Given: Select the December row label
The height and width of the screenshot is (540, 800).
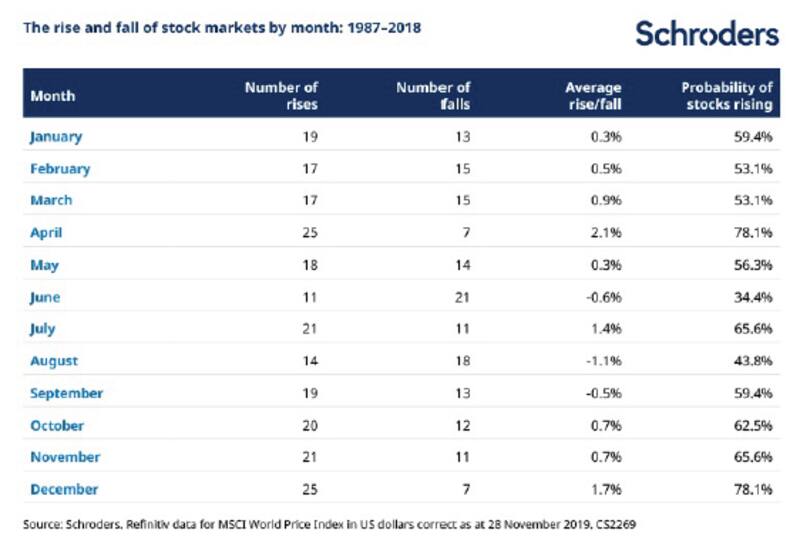Looking at the screenshot, I should point(64,489).
